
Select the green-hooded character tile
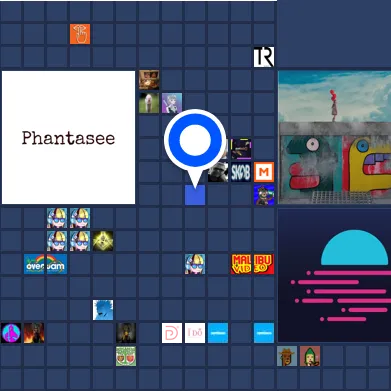tap(310, 356)
